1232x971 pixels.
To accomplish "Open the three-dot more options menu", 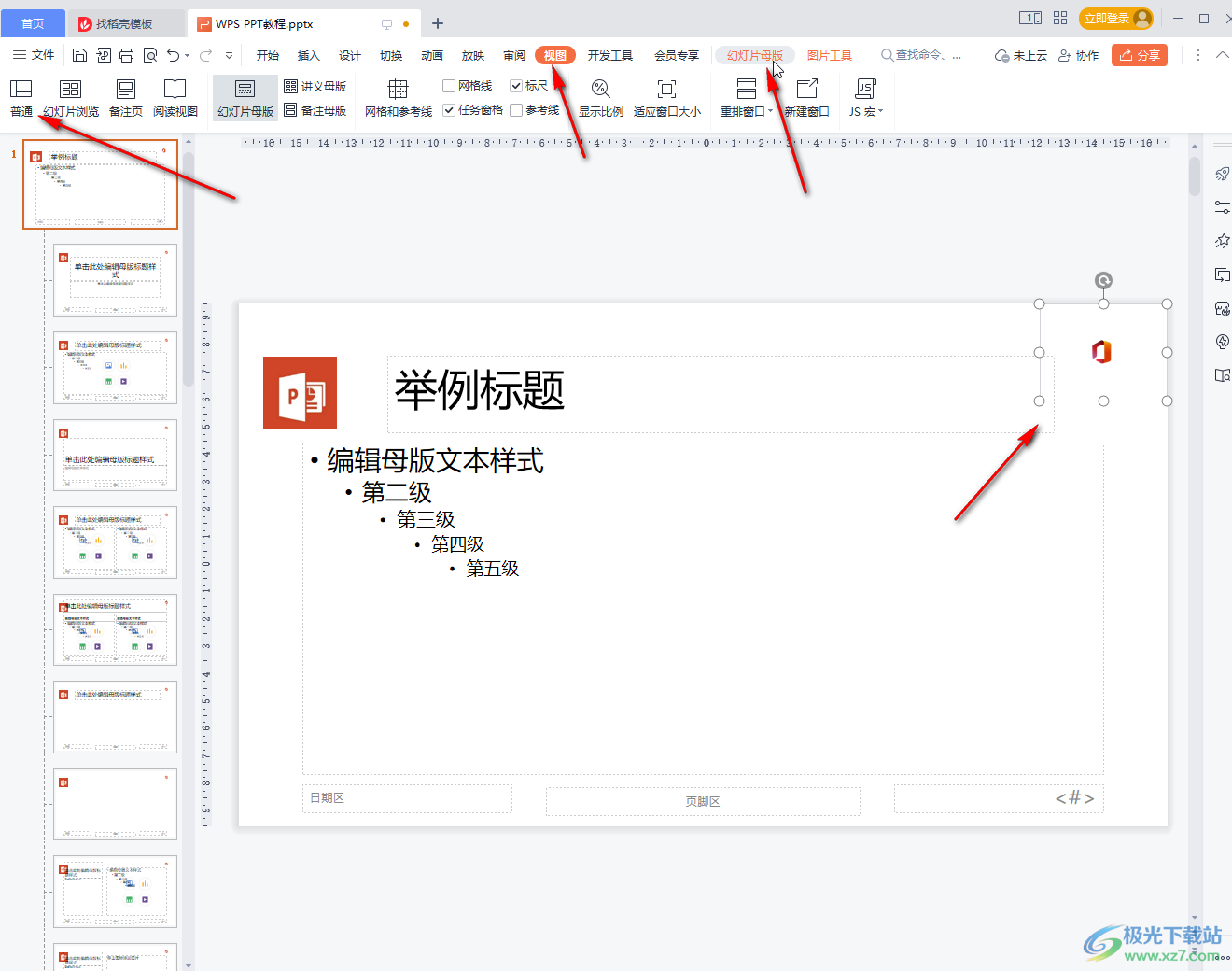I will (x=1198, y=55).
